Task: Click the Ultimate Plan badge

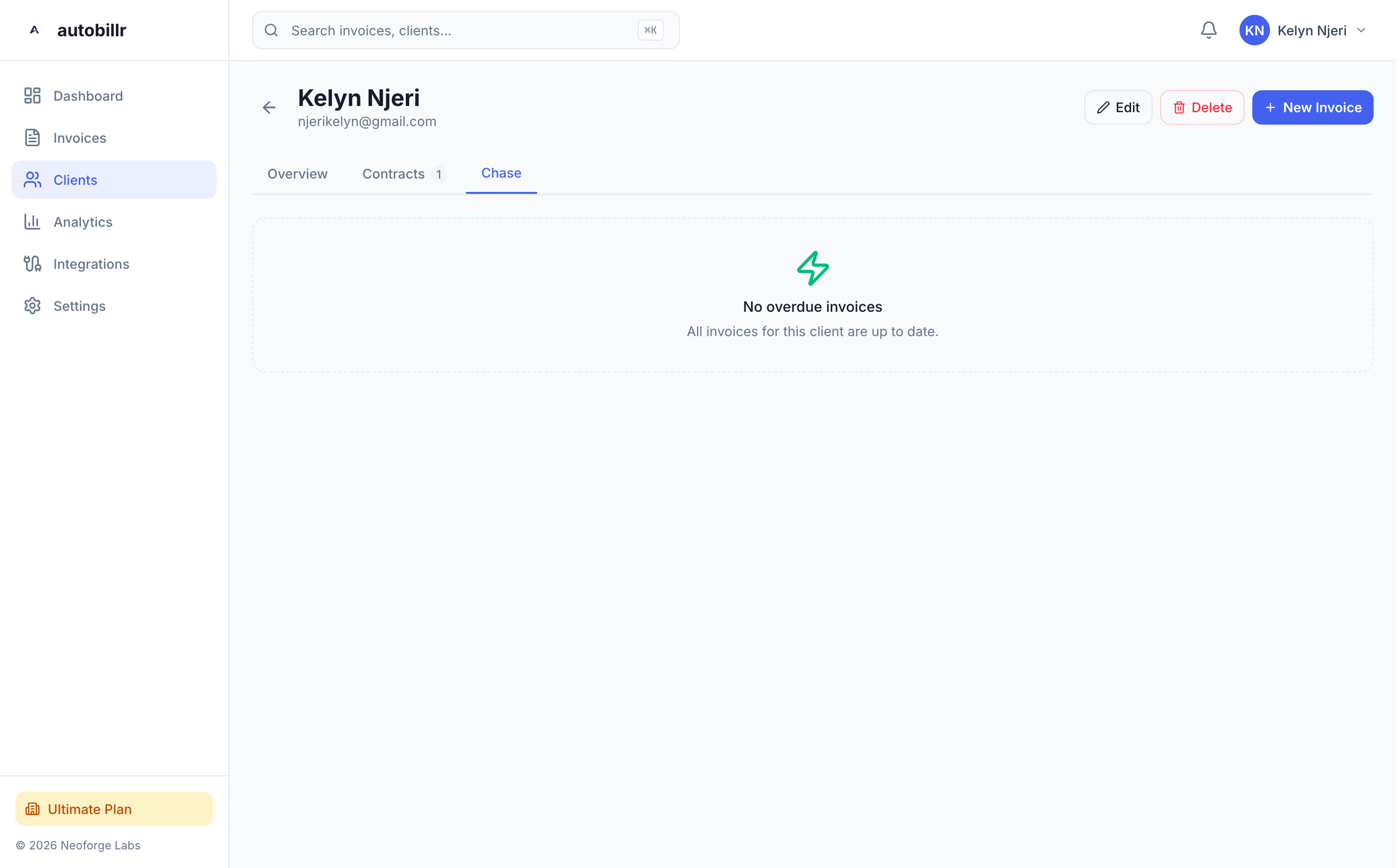Action: [114, 808]
